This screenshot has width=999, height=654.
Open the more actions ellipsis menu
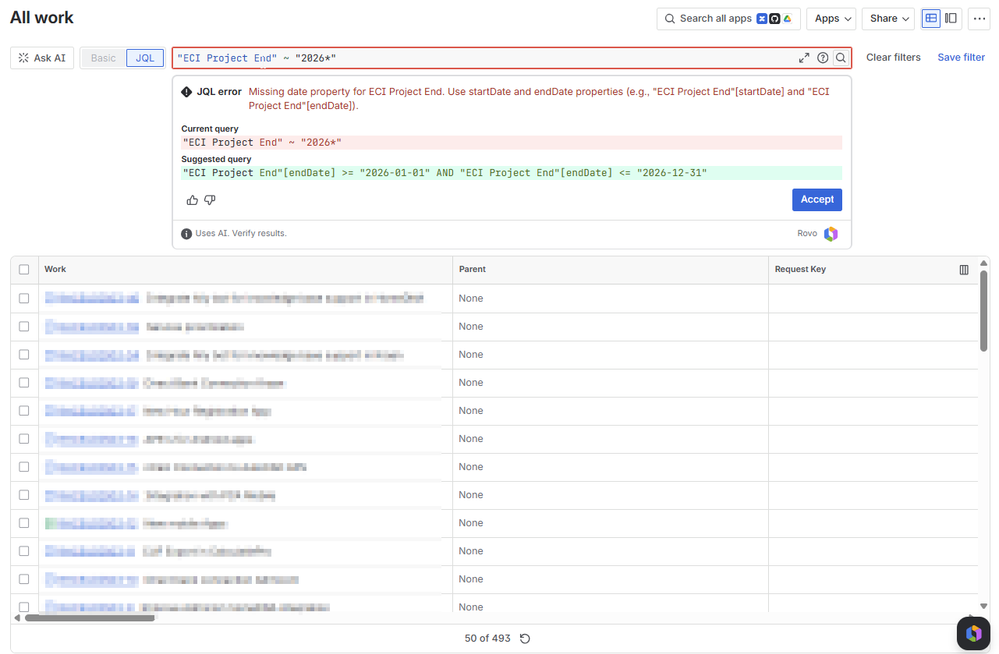pos(979,18)
